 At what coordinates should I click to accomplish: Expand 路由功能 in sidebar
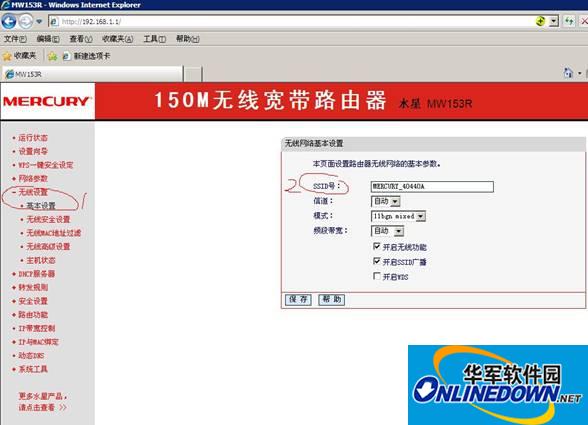pyautogui.click(x=33, y=314)
